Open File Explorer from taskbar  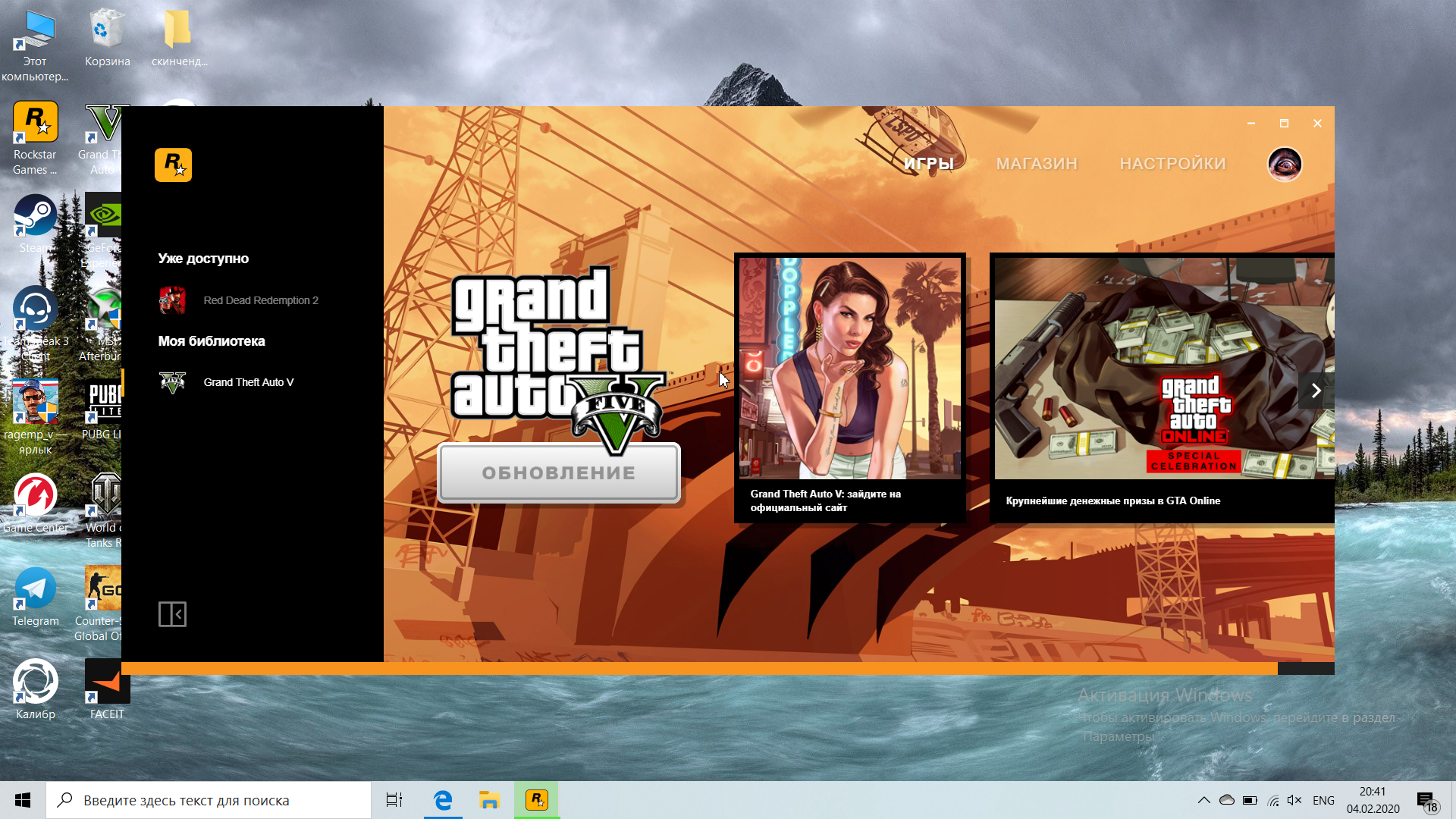[x=489, y=800]
